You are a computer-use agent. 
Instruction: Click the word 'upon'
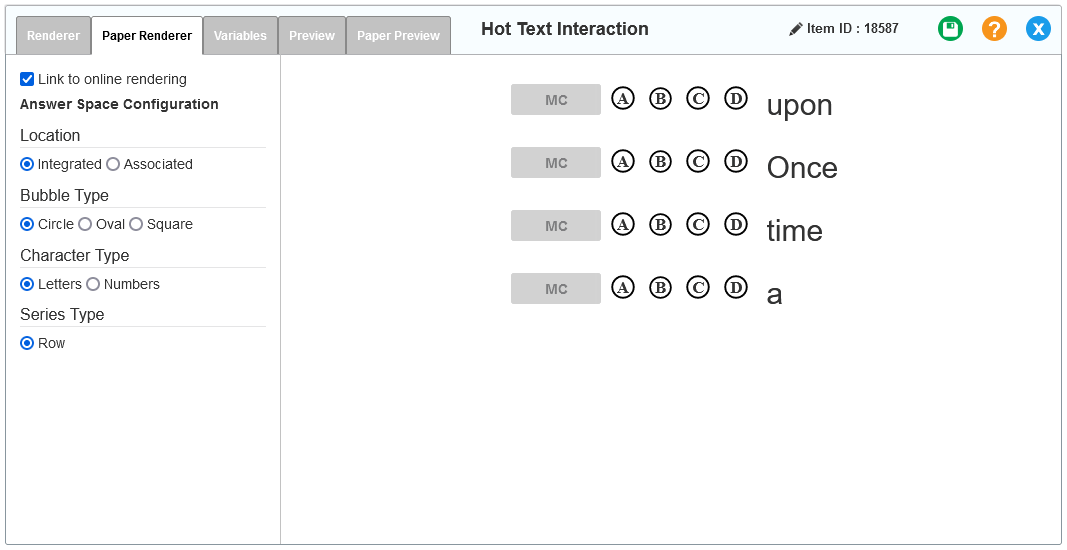(800, 106)
